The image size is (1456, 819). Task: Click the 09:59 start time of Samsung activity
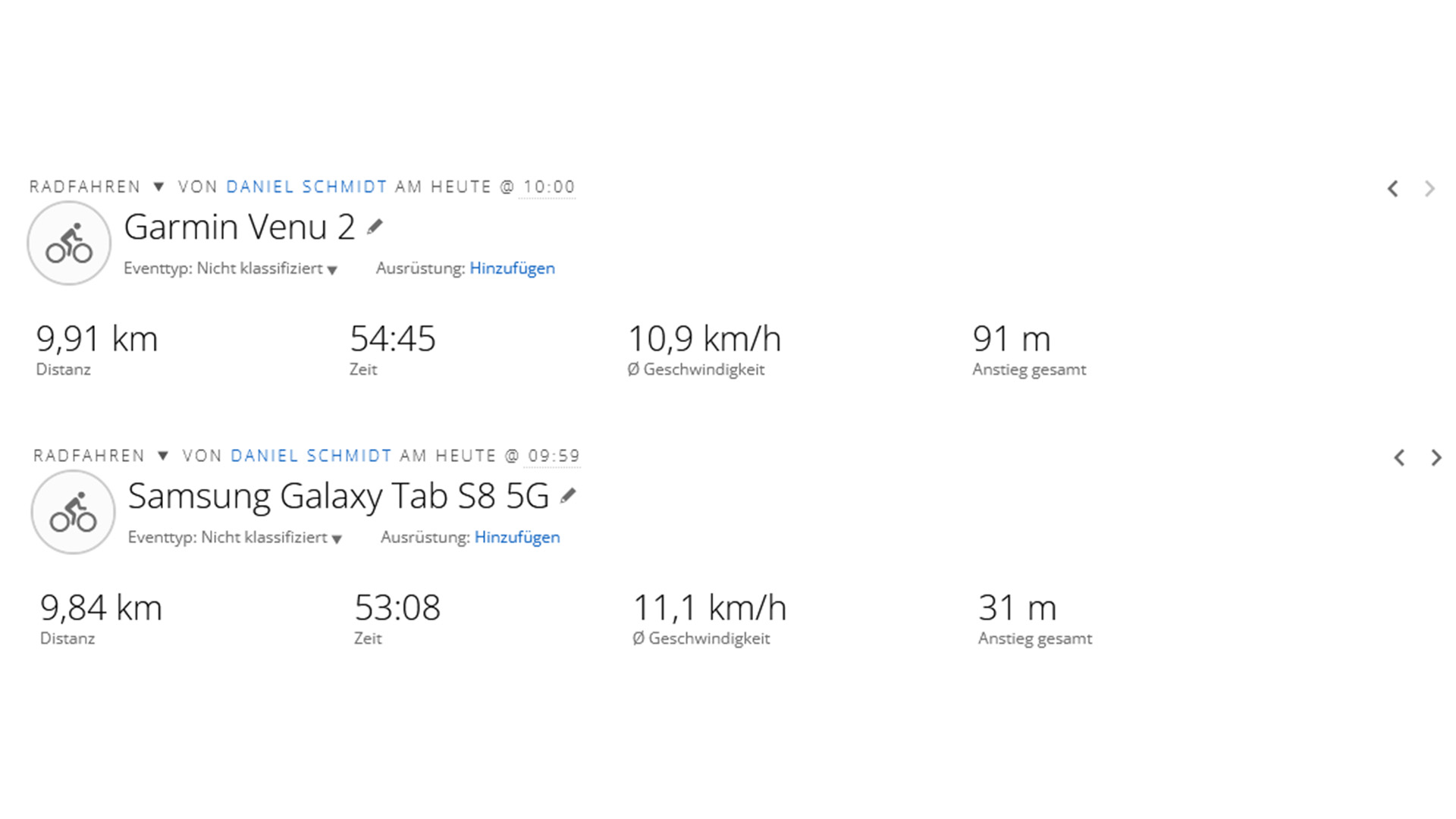pos(554,456)
